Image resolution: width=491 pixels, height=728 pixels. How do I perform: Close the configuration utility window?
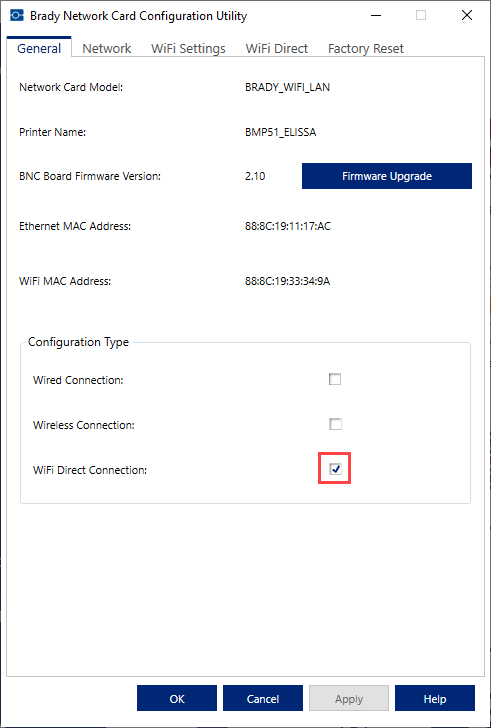click(467, 15)
